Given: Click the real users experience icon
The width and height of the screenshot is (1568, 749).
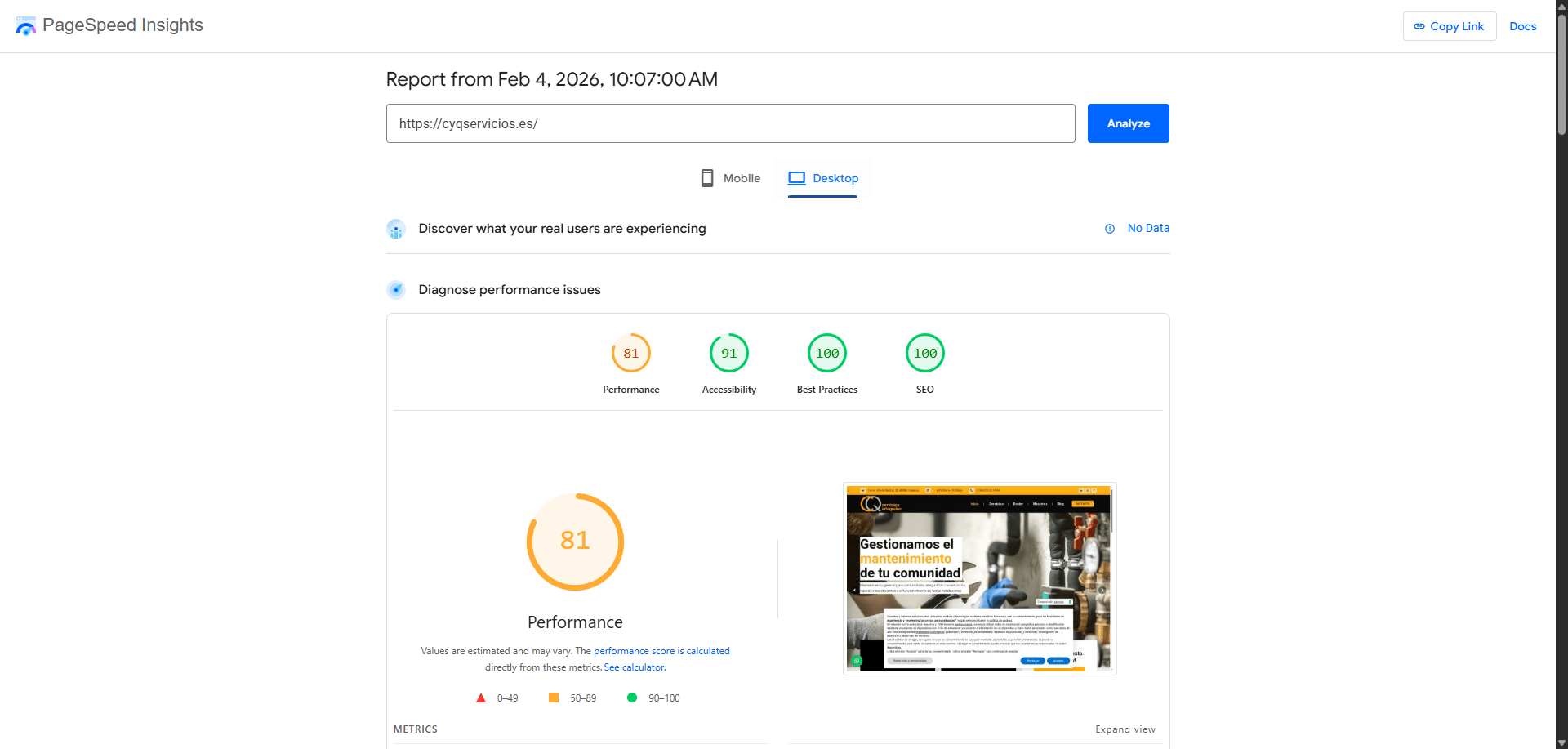Looking at the screenshot, I should coord(396,230).
